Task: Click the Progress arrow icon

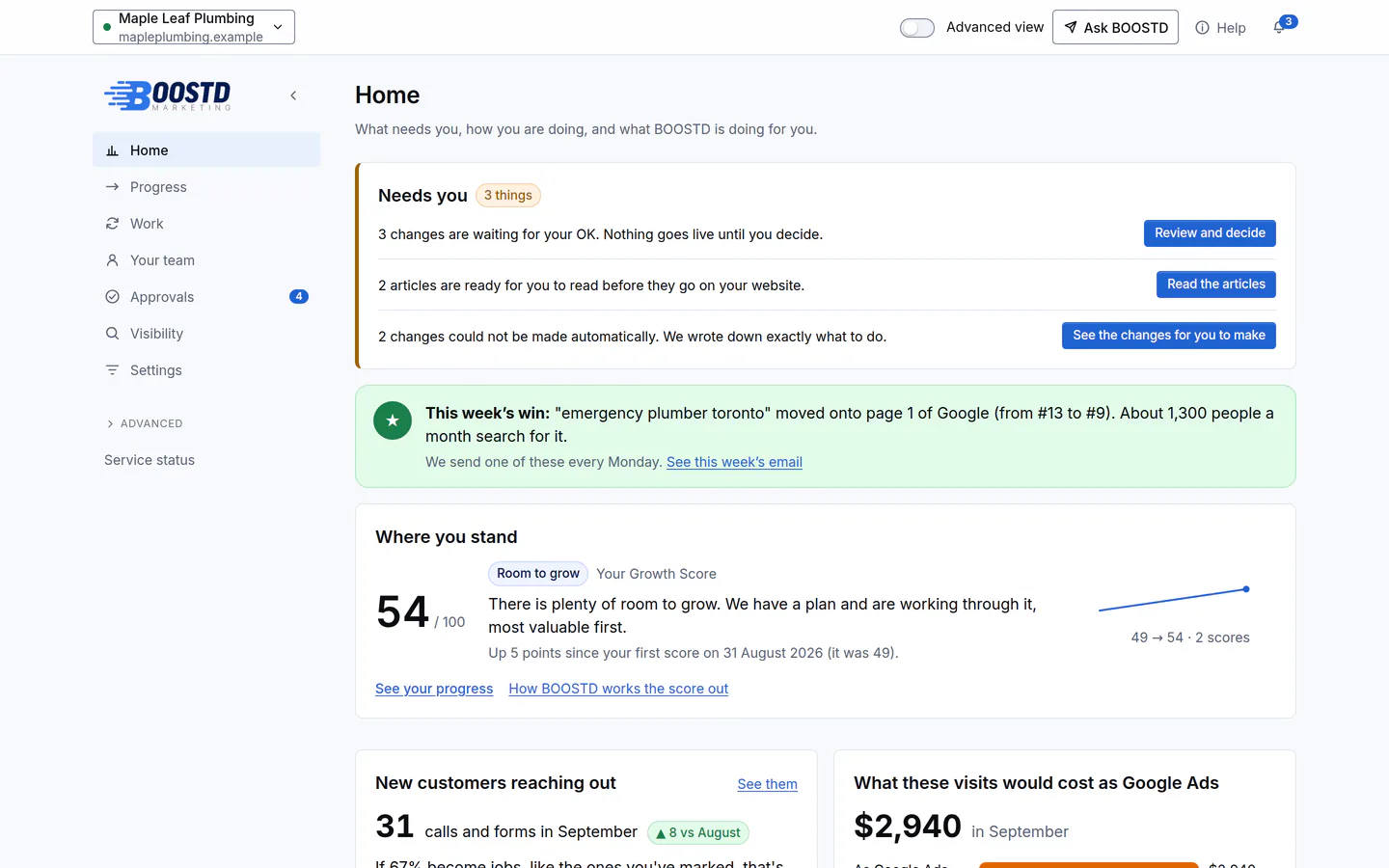Action: click(x=112, y=187)
